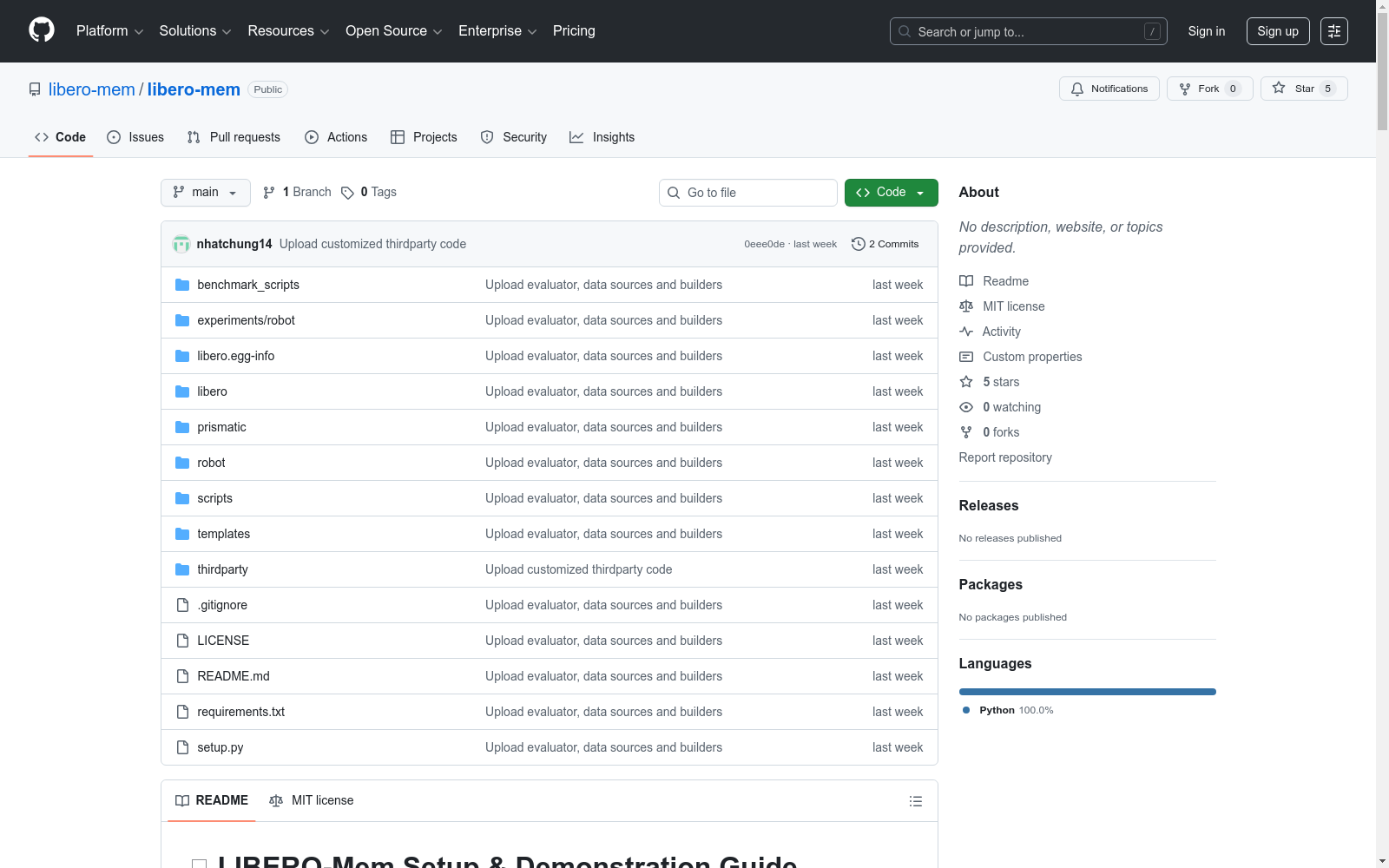Click the file icon beside .gitignore
This screenshot has width=1389, height=868.
(x=182, y=605)
